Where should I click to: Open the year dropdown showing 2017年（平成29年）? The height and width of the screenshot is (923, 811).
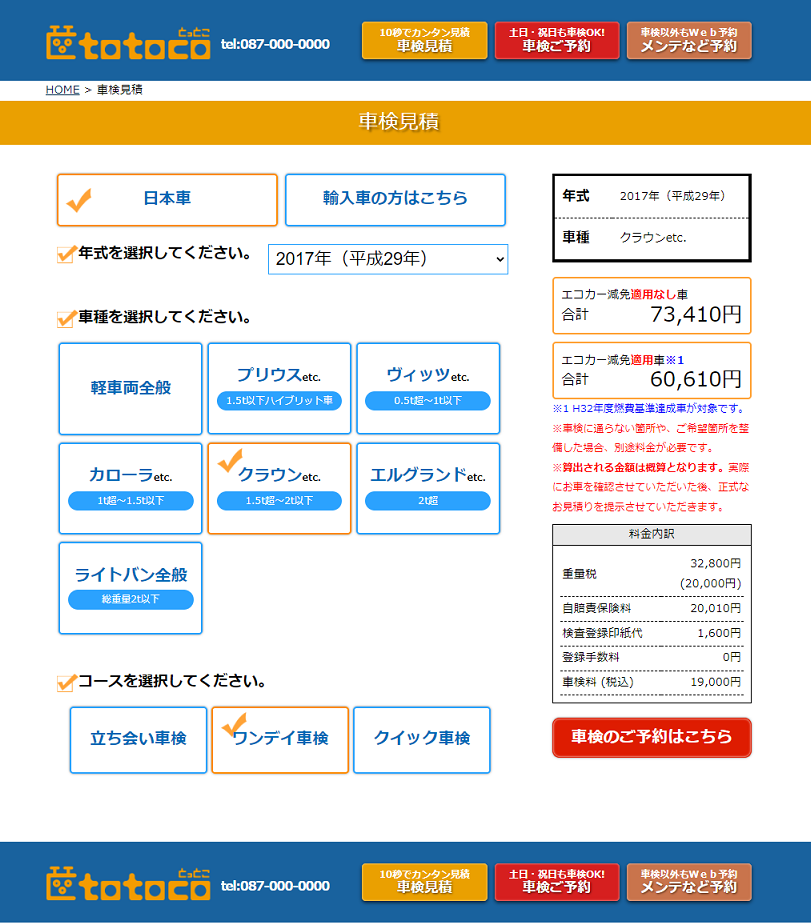(x=387, y=258)
